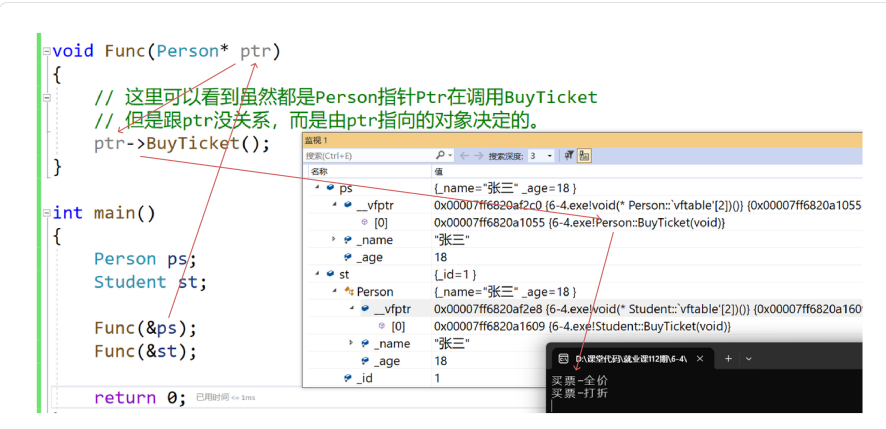Select the 监视 1 window title tab
The image size is (886, 429).
tap(316, 140)
